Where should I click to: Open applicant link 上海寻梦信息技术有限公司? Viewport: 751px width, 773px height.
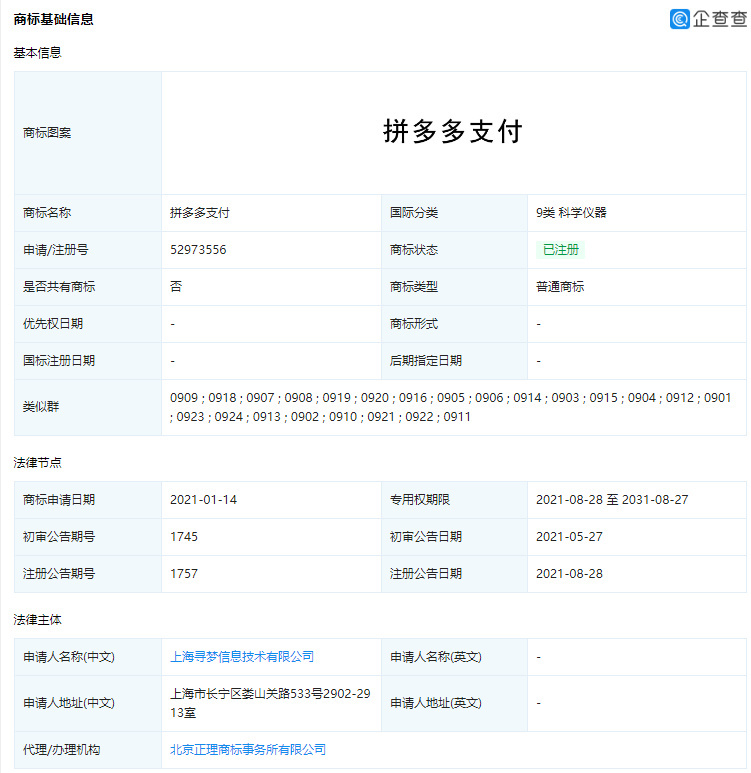(242, 657)
